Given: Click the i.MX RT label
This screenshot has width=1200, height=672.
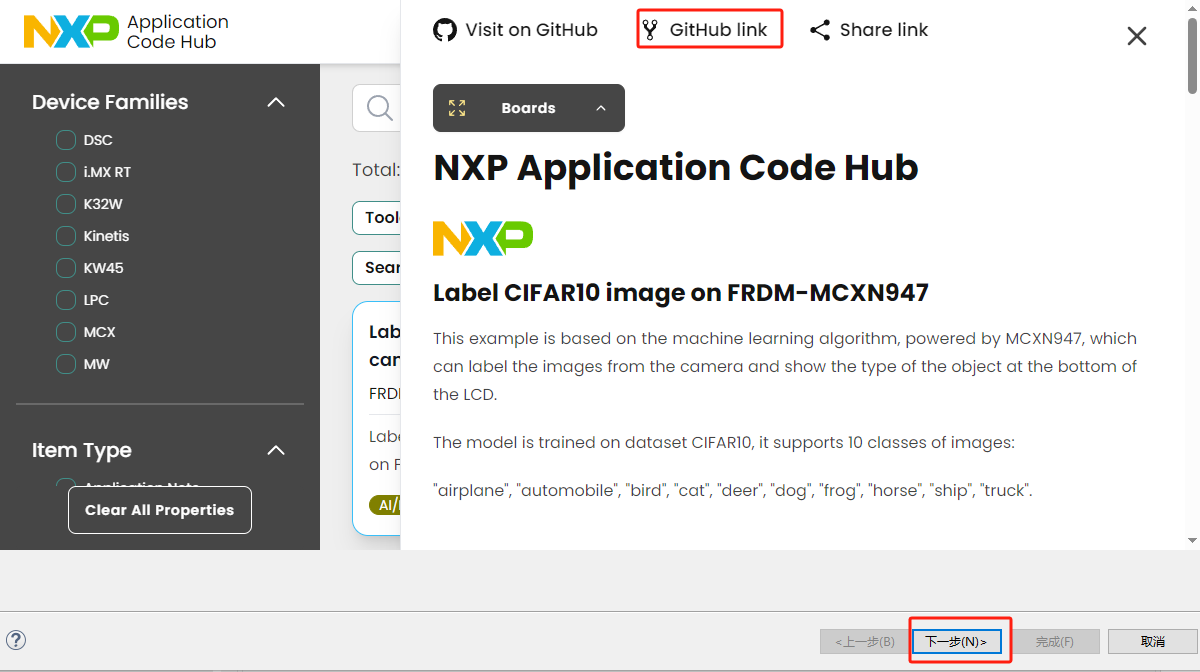Looking at the screenshot, I should click(x=107, y=172).
